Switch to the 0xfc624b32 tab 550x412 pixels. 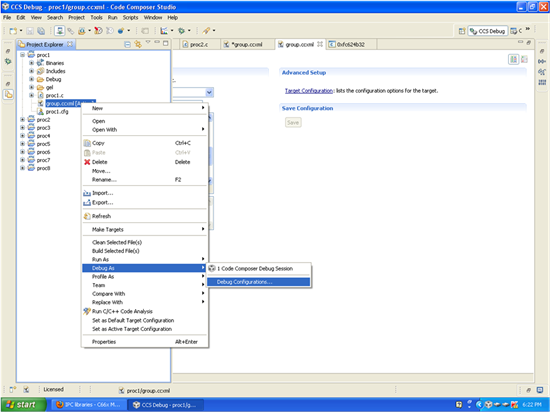tap(350, 45)
